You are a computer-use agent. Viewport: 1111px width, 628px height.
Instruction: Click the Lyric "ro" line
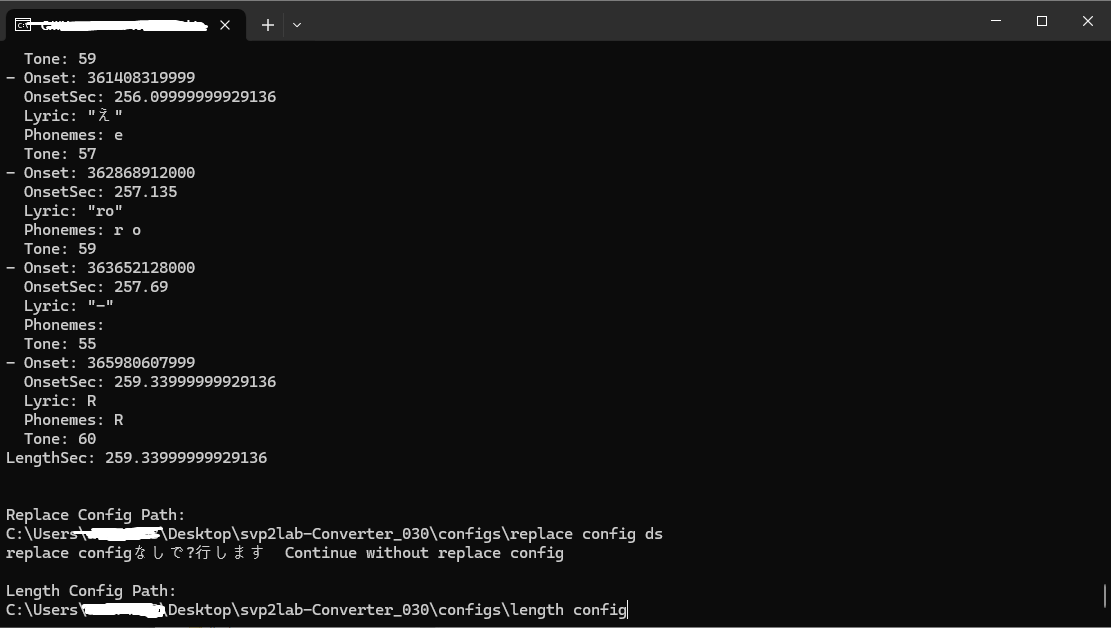point(73,211)
